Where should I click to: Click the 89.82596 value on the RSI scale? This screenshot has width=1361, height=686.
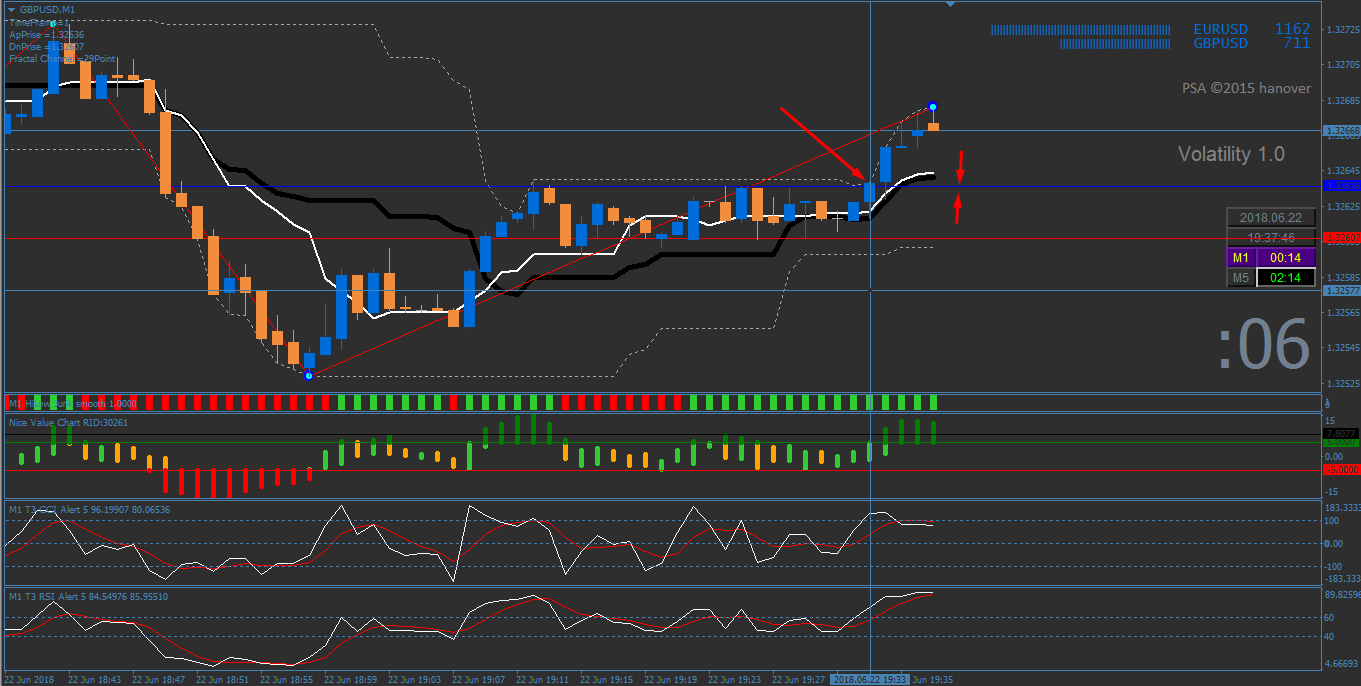1341,594
